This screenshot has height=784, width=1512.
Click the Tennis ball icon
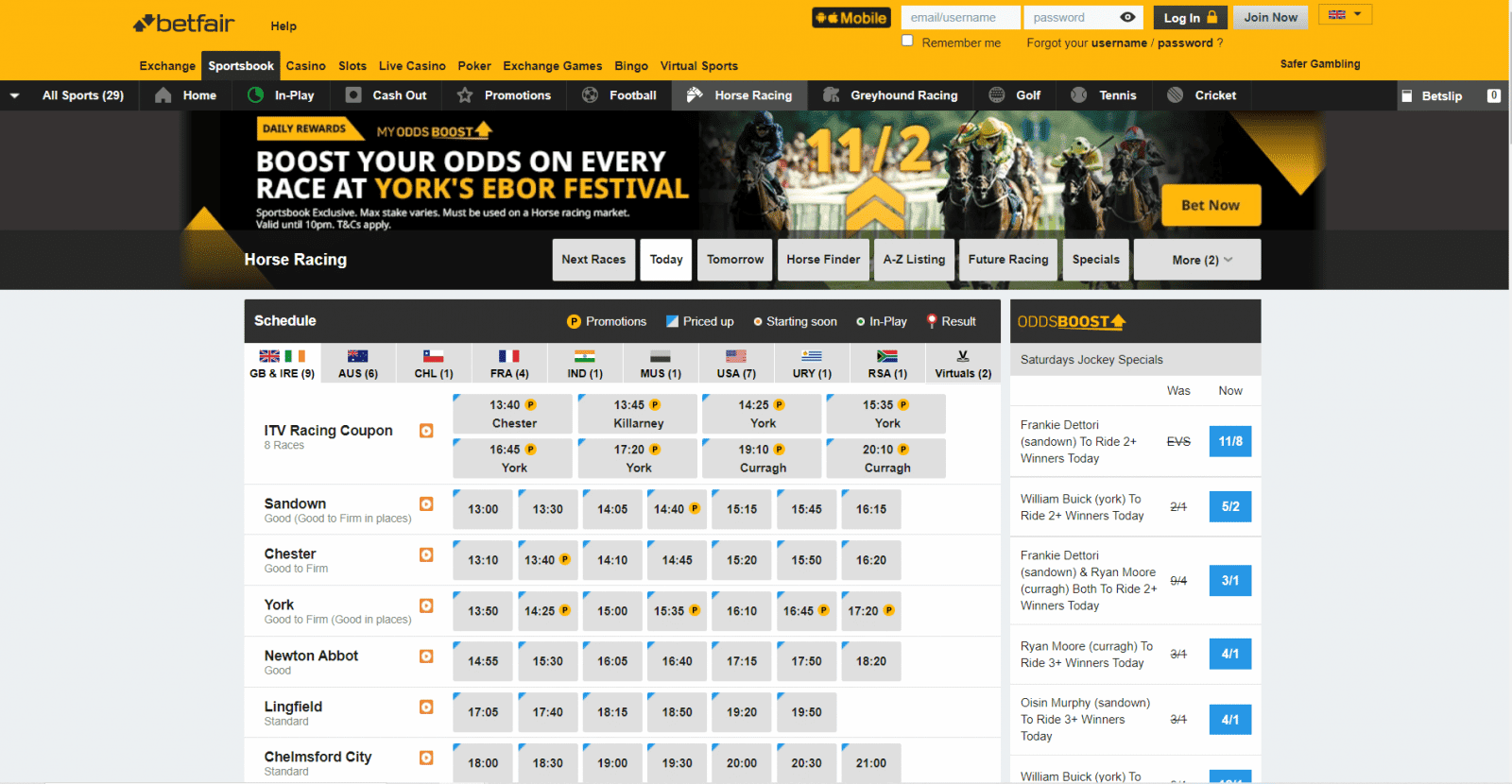(x=1079, y=95)
